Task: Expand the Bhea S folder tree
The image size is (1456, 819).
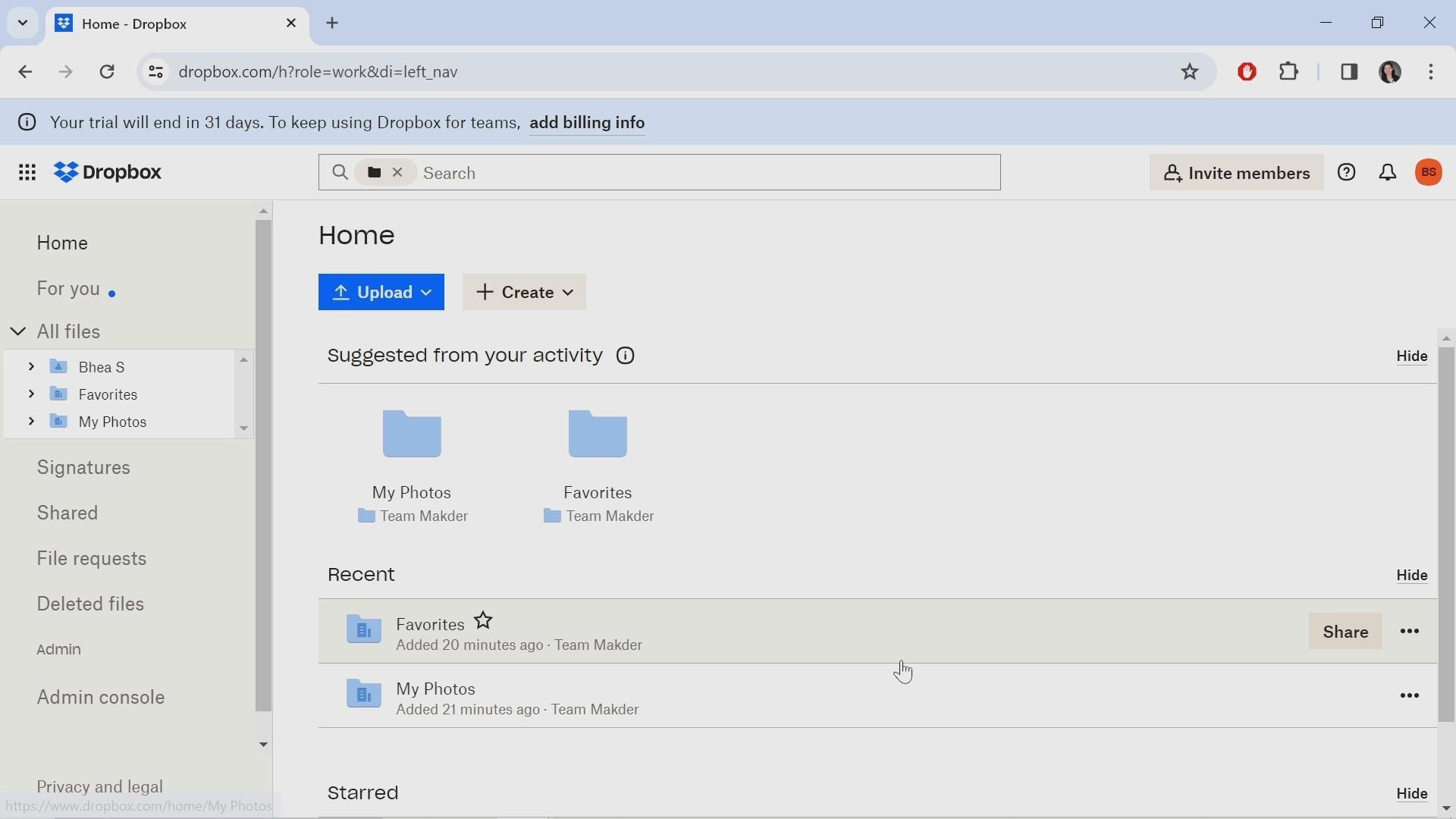Action: click(x=31, y=367)
